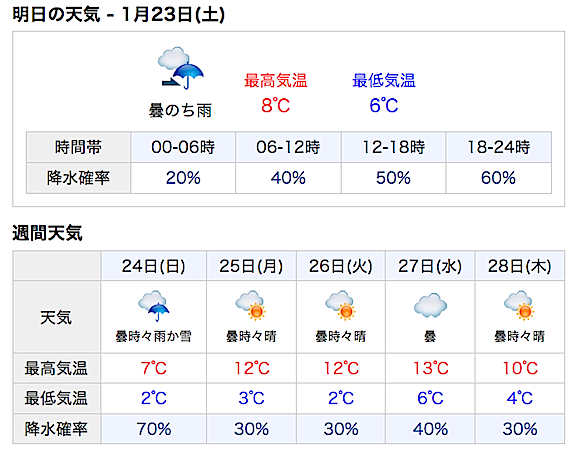Click tomorrow's cloud-then-rain umbrella icon

(180, 68)
